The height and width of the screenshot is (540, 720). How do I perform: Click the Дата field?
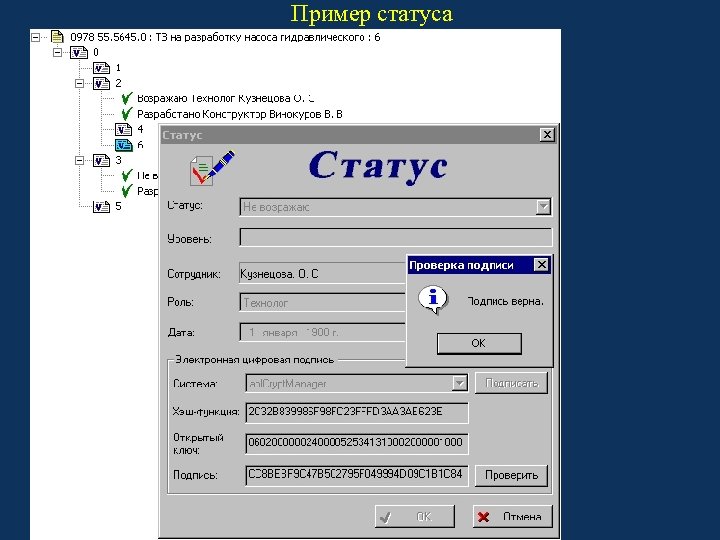click(322, 332)
